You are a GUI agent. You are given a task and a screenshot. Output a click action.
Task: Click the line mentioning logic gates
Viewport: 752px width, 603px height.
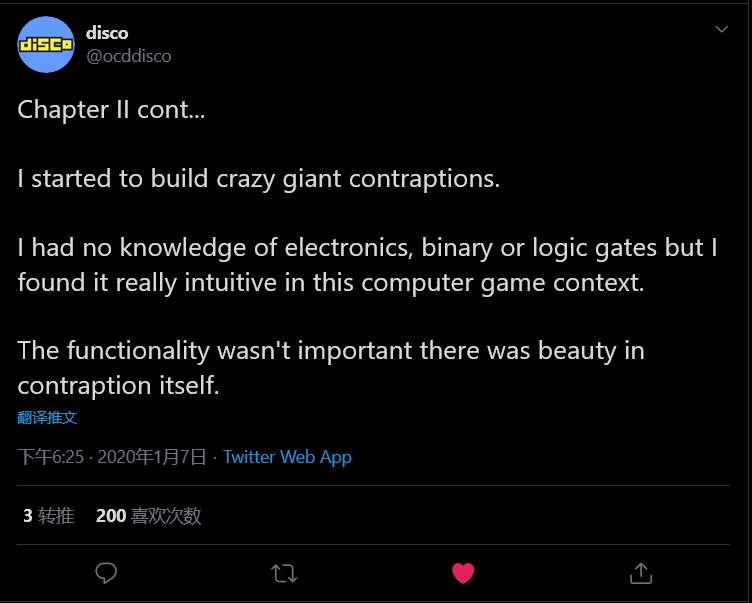(x=367, y=248)
